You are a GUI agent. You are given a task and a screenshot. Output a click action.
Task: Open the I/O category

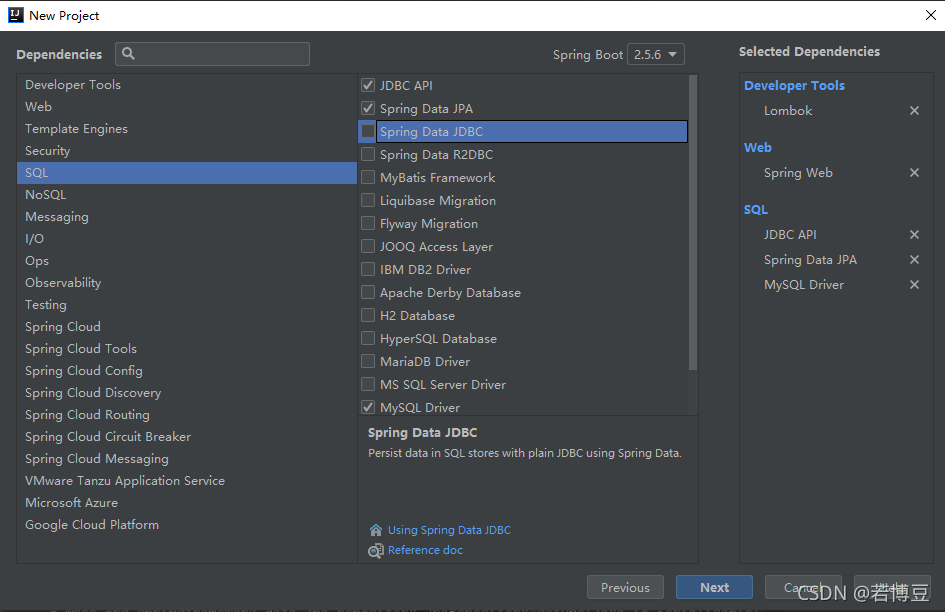pos(187,239)
